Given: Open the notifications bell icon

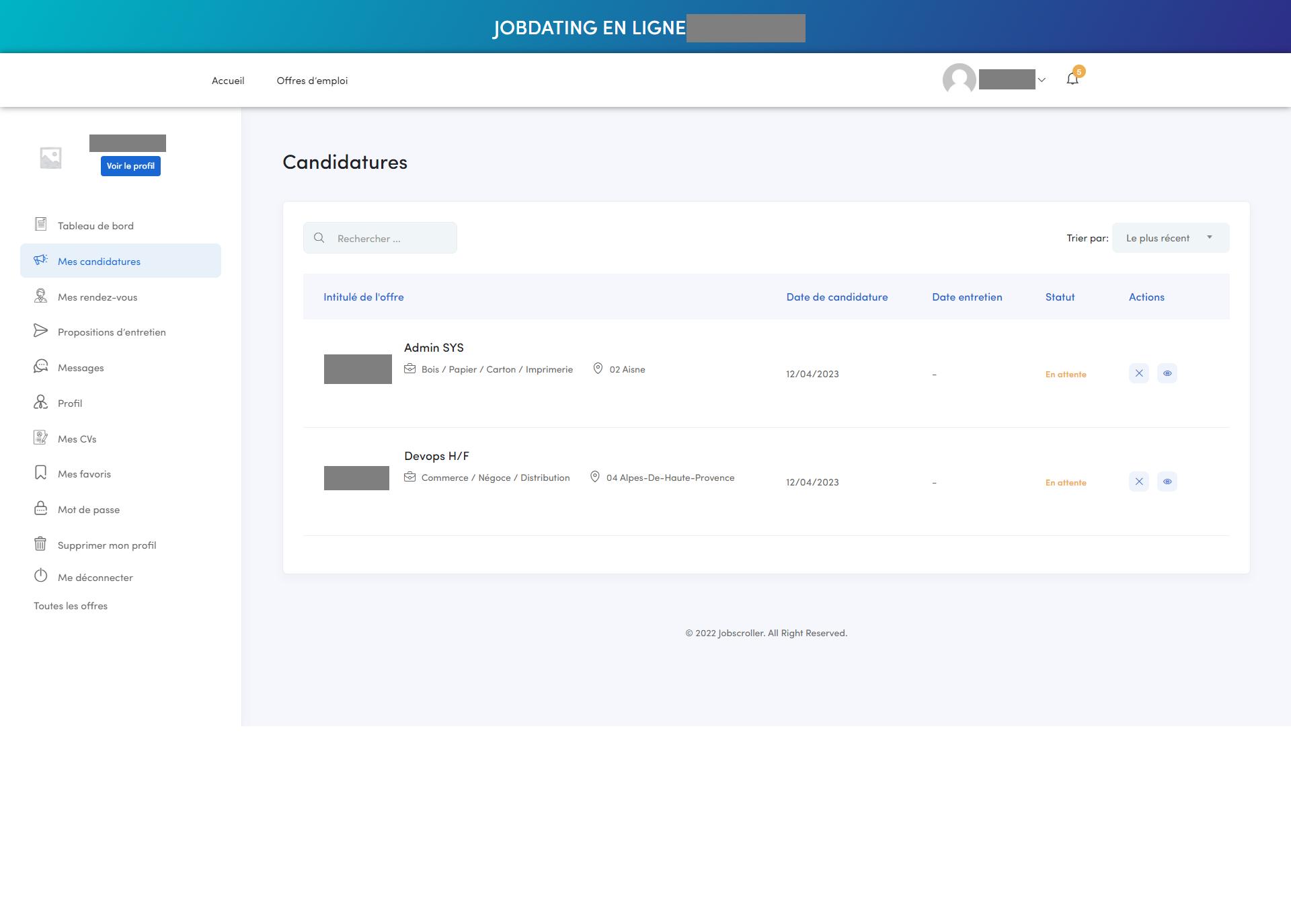Looking at the screenshot, I should coord(1072,79).
